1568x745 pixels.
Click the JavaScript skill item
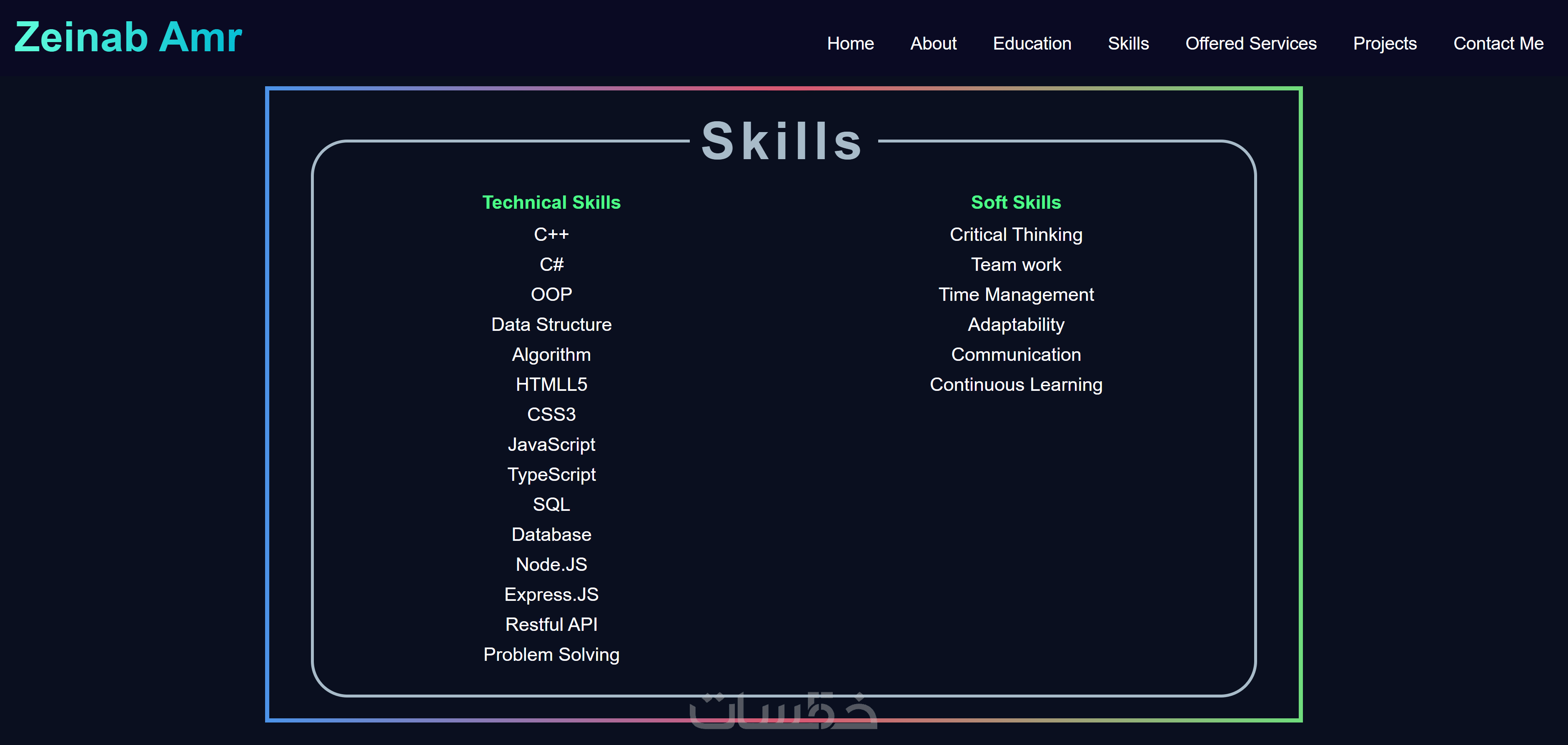click(551, 444)
